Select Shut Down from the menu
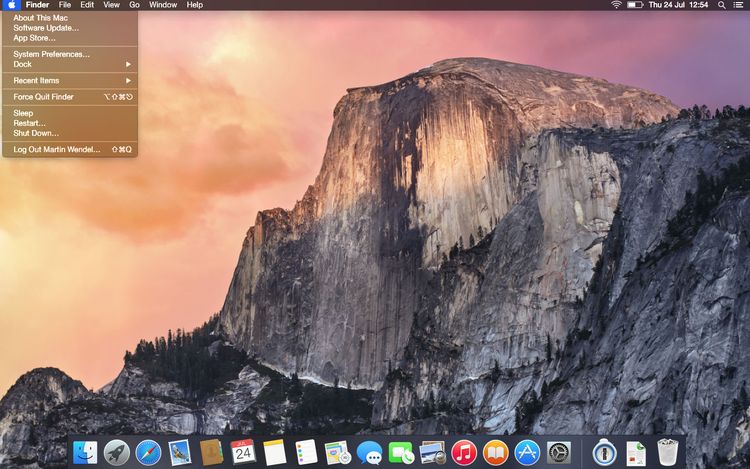 (36, 133)
